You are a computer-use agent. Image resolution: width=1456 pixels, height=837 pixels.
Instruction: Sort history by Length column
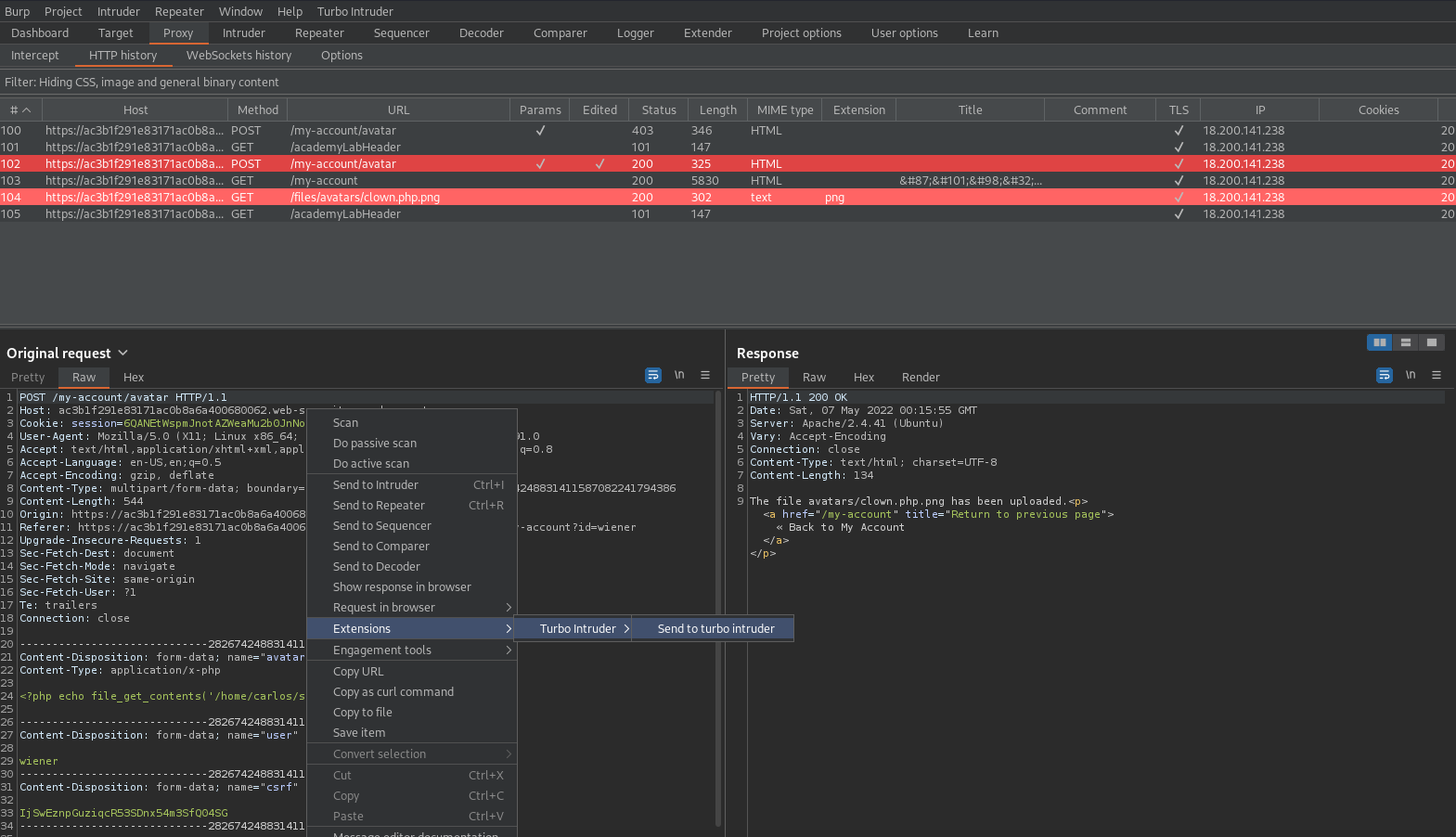pyautogui.click(x=718, y=109)
